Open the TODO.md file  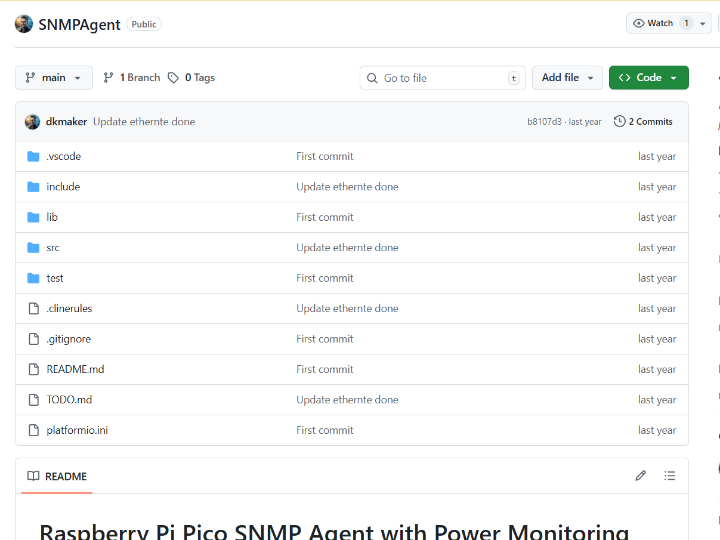coord(69,399)
